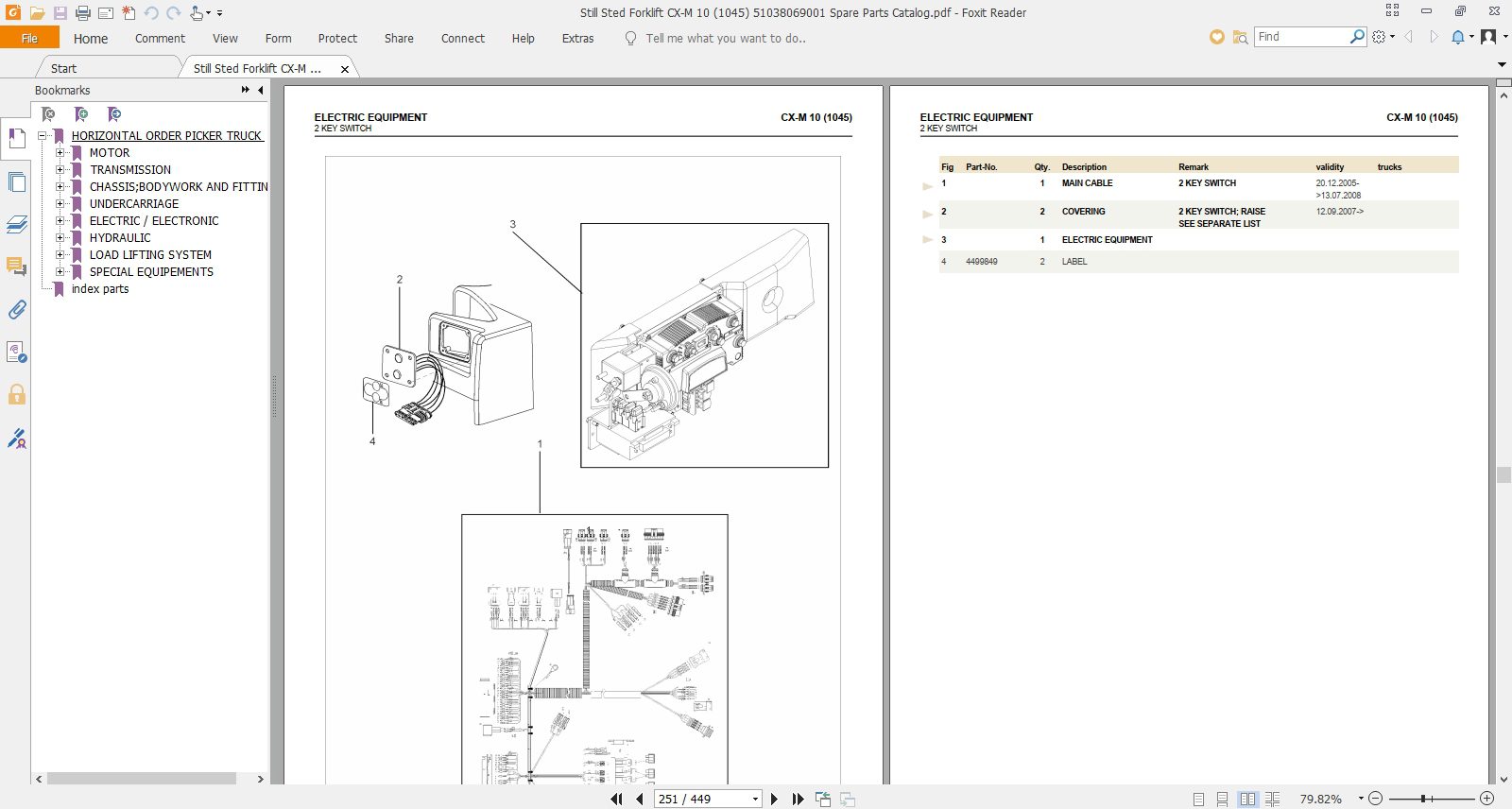Select facing two-page view mode icon

[1247, 800]
